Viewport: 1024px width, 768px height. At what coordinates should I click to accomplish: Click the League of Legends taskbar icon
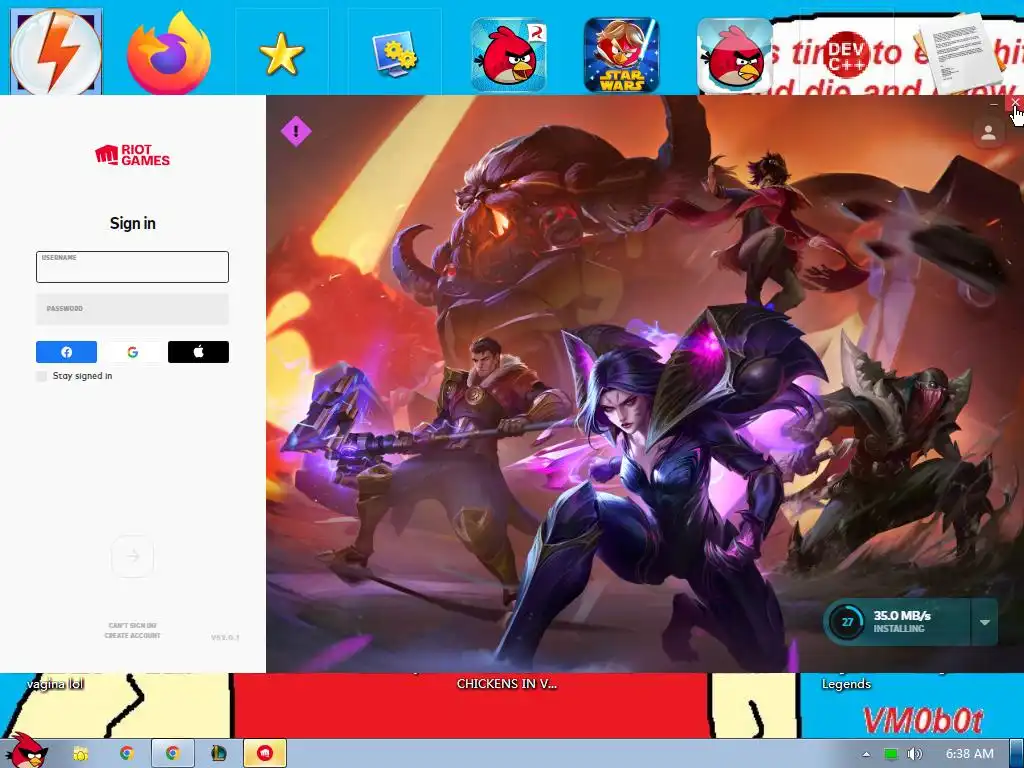click(x=219, y=754)
